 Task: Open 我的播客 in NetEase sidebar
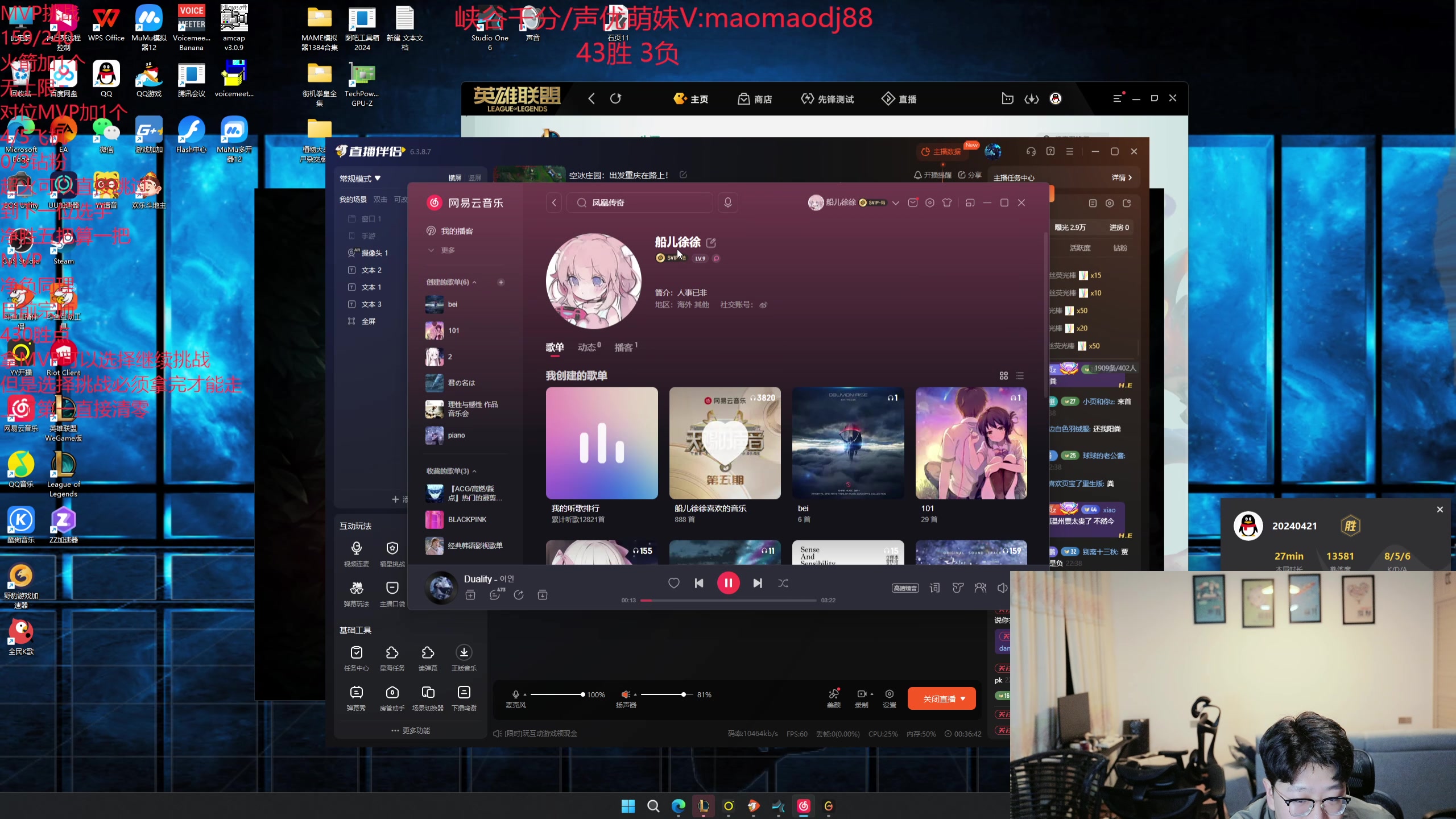point(457,231)
